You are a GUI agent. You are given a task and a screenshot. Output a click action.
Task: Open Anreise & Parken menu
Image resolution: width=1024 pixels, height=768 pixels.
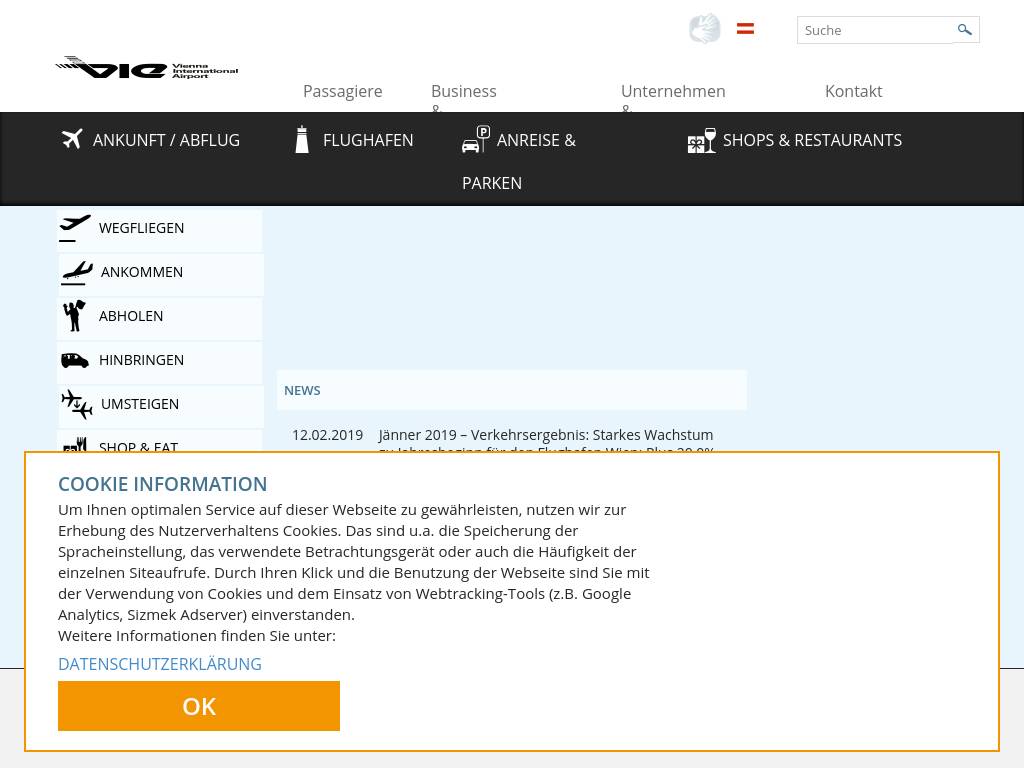click(535, 141)
